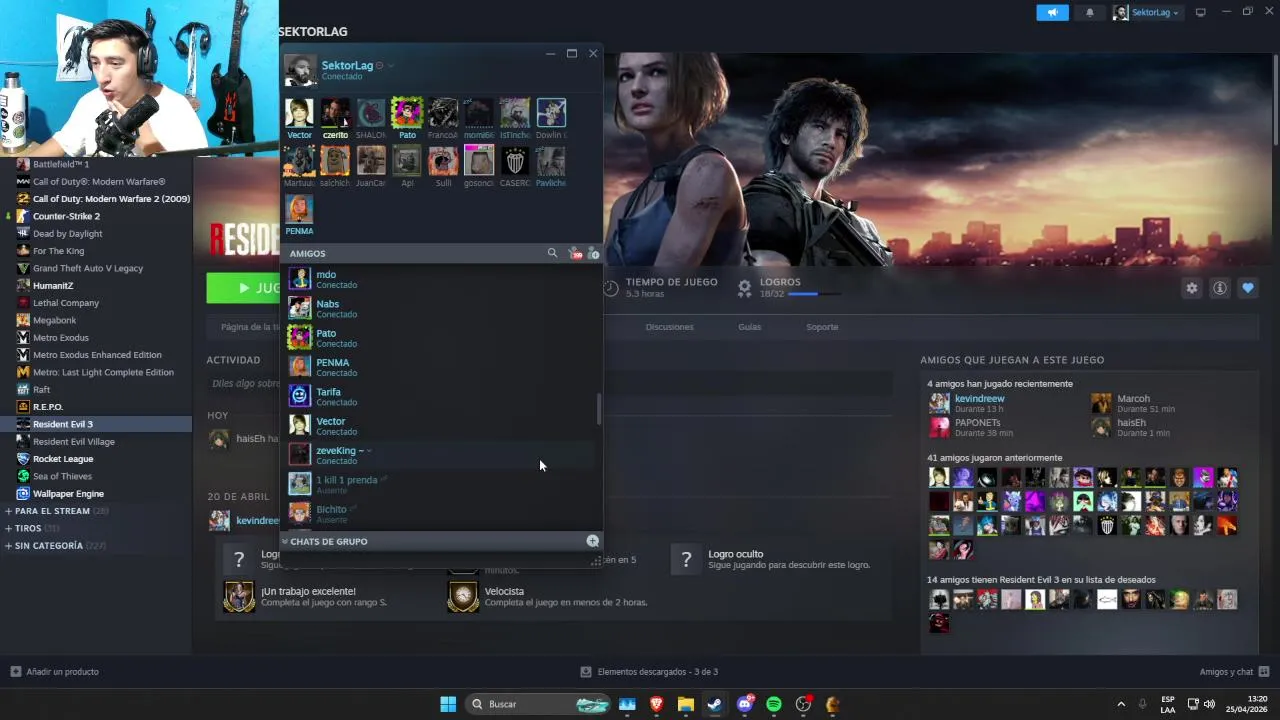
Task: Click the Amigos y chat icon
Action: click(1264, 671)
